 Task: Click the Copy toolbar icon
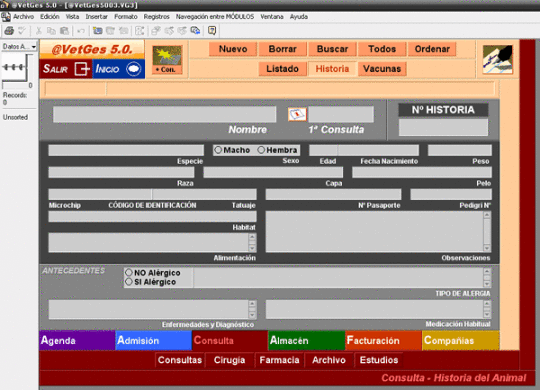click(51, 31)
